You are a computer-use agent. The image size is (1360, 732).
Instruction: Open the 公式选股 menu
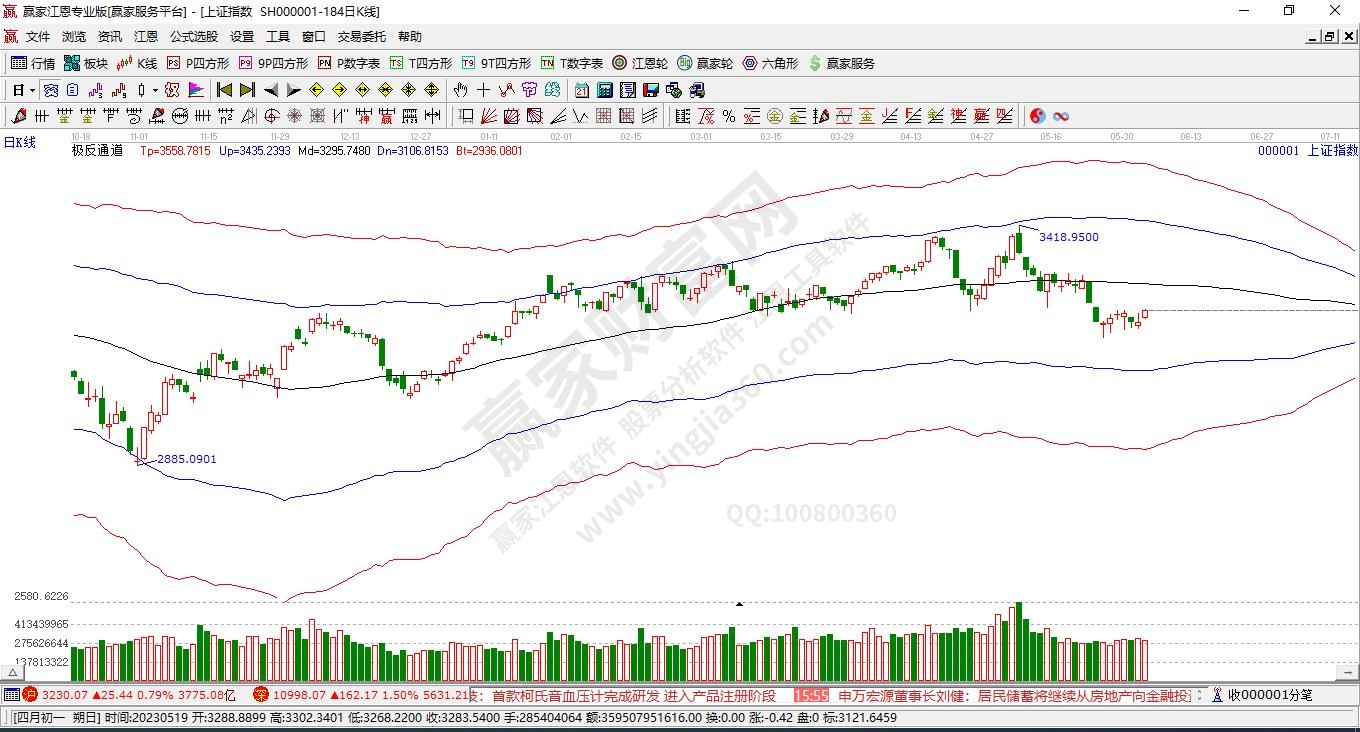tap(193, 36)
